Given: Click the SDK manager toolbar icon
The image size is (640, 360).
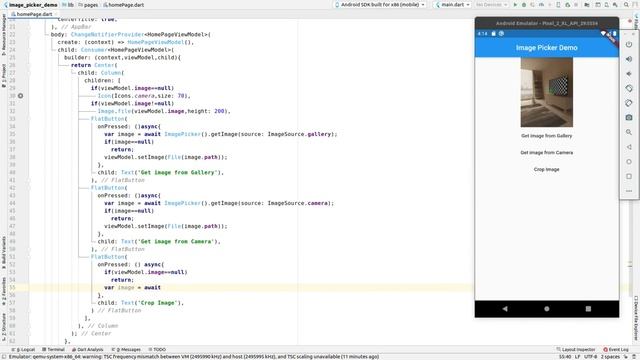Looking at the screenshot, I should 615,5.
